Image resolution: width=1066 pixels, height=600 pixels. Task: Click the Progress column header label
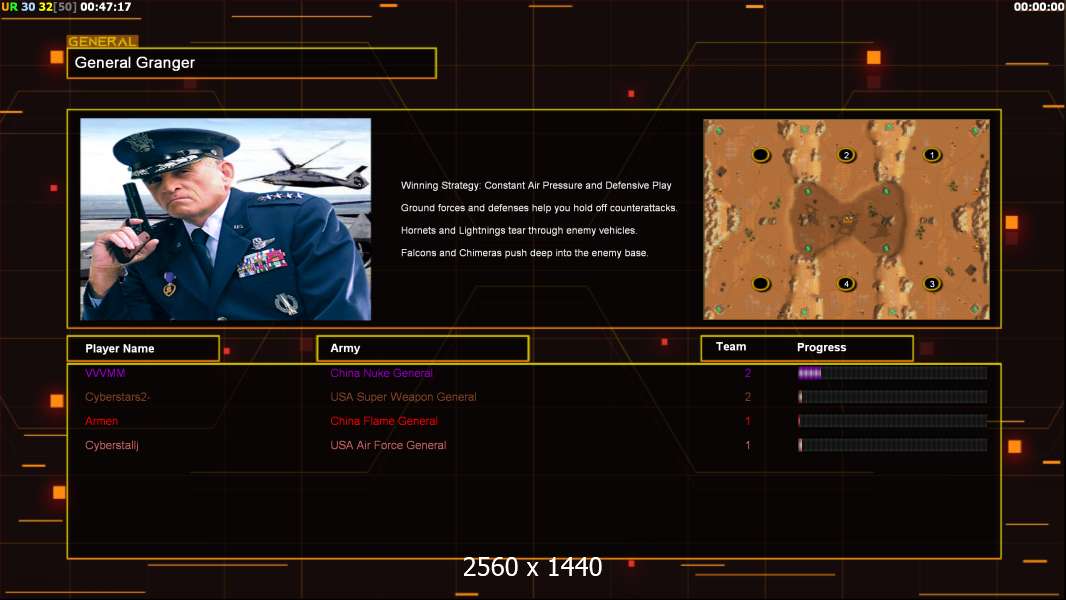click(821, 347)
